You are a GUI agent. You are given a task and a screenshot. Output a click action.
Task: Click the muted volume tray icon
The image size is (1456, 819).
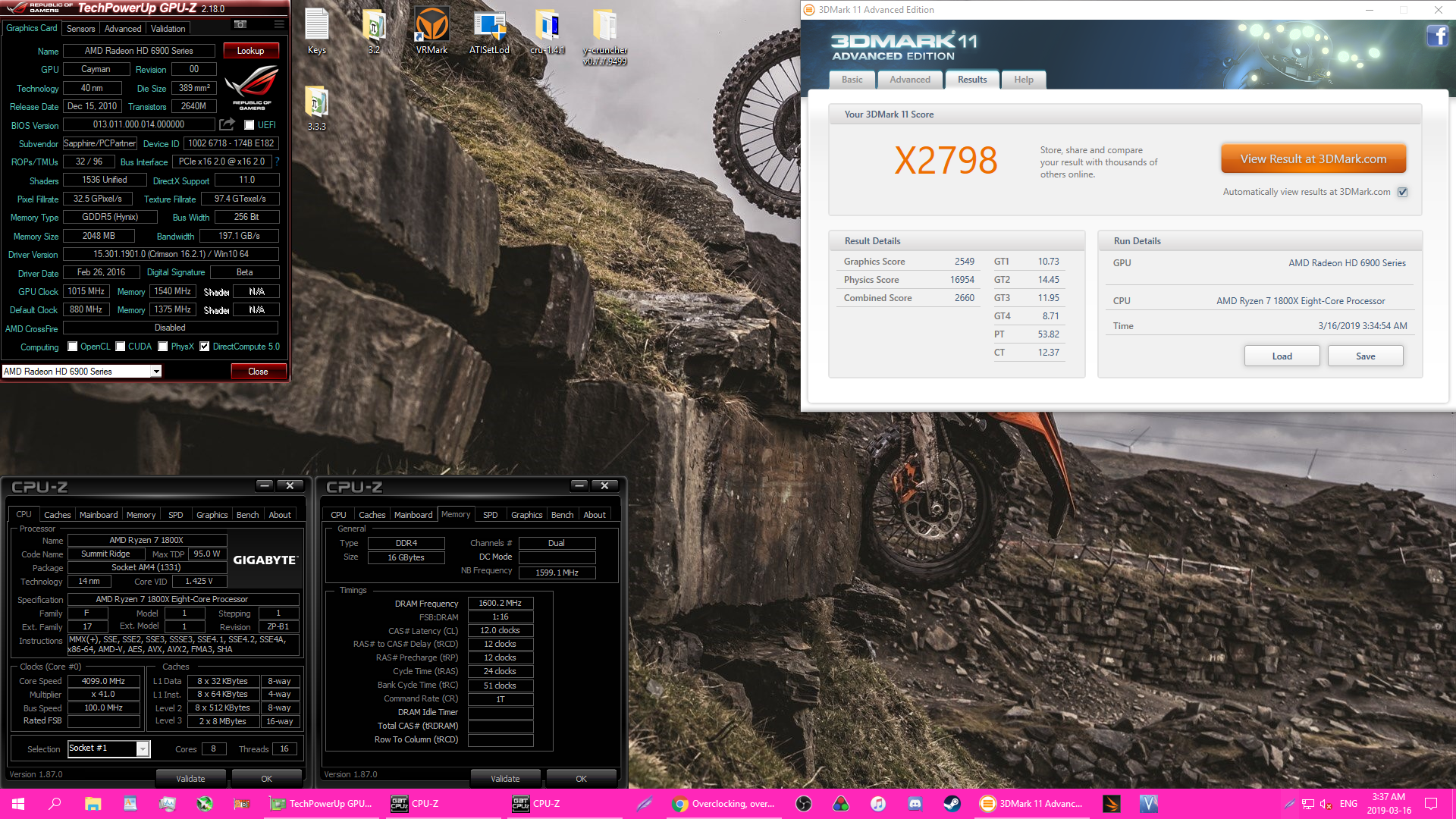(1326, 804)
